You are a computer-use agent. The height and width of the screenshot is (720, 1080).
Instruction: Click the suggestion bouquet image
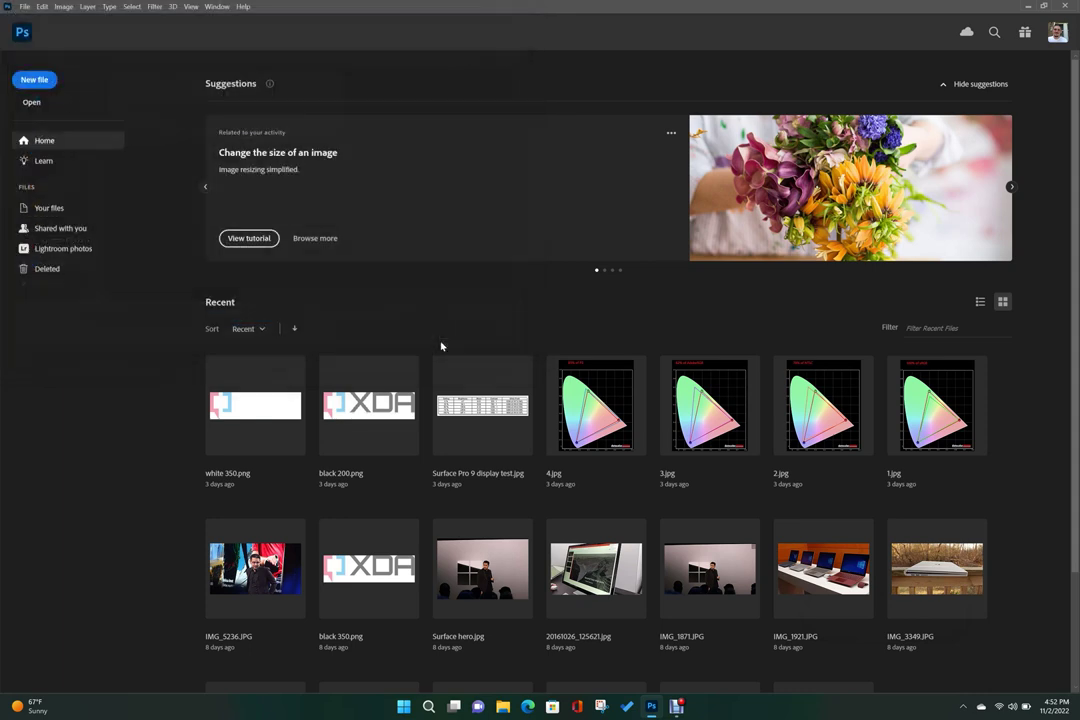tap(851, 187)
